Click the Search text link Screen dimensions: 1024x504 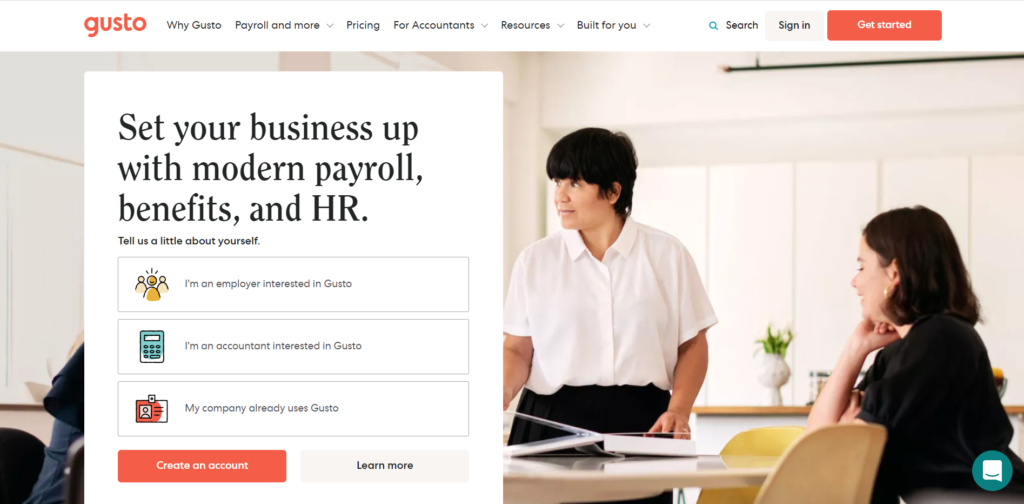(x=742, y=25)
